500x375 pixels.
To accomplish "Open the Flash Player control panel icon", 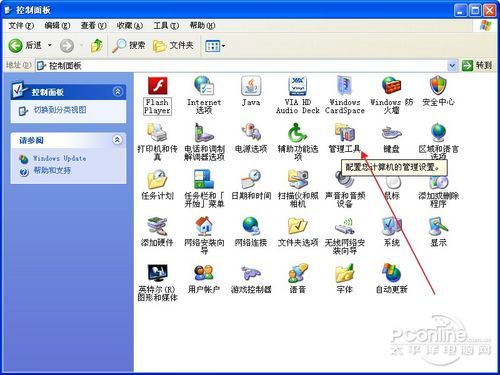I will (x=157, y=85).
